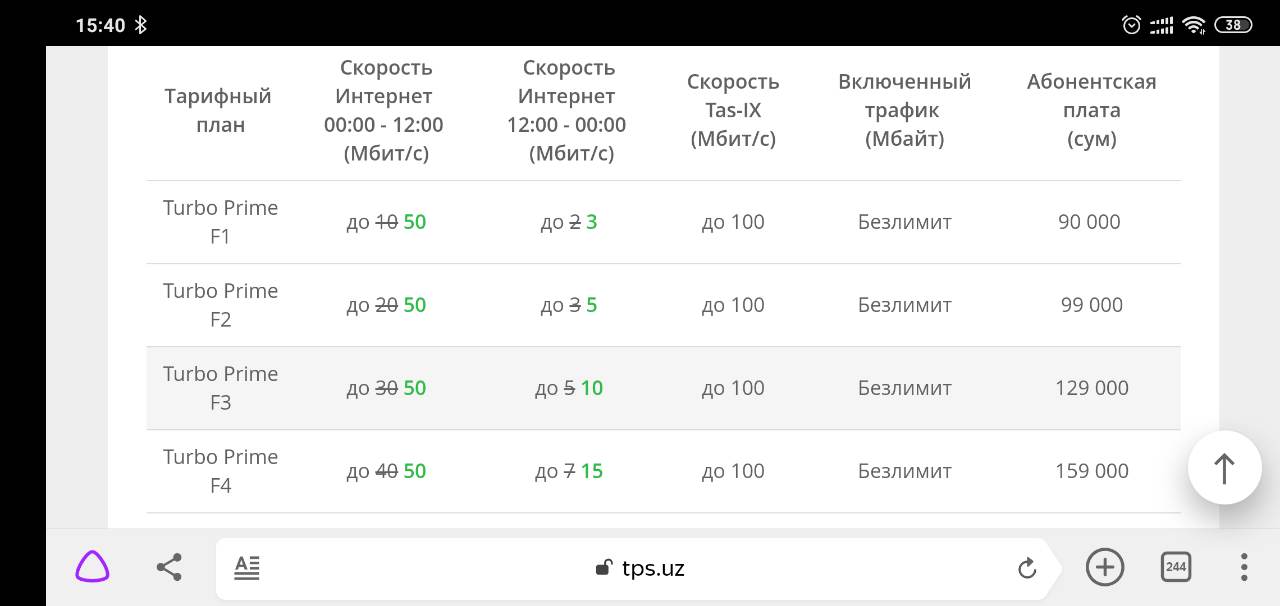The height and width of the screenshot is (606, 1280).
Task: Tap the alarm icon in status bar
Action: 1132,25
